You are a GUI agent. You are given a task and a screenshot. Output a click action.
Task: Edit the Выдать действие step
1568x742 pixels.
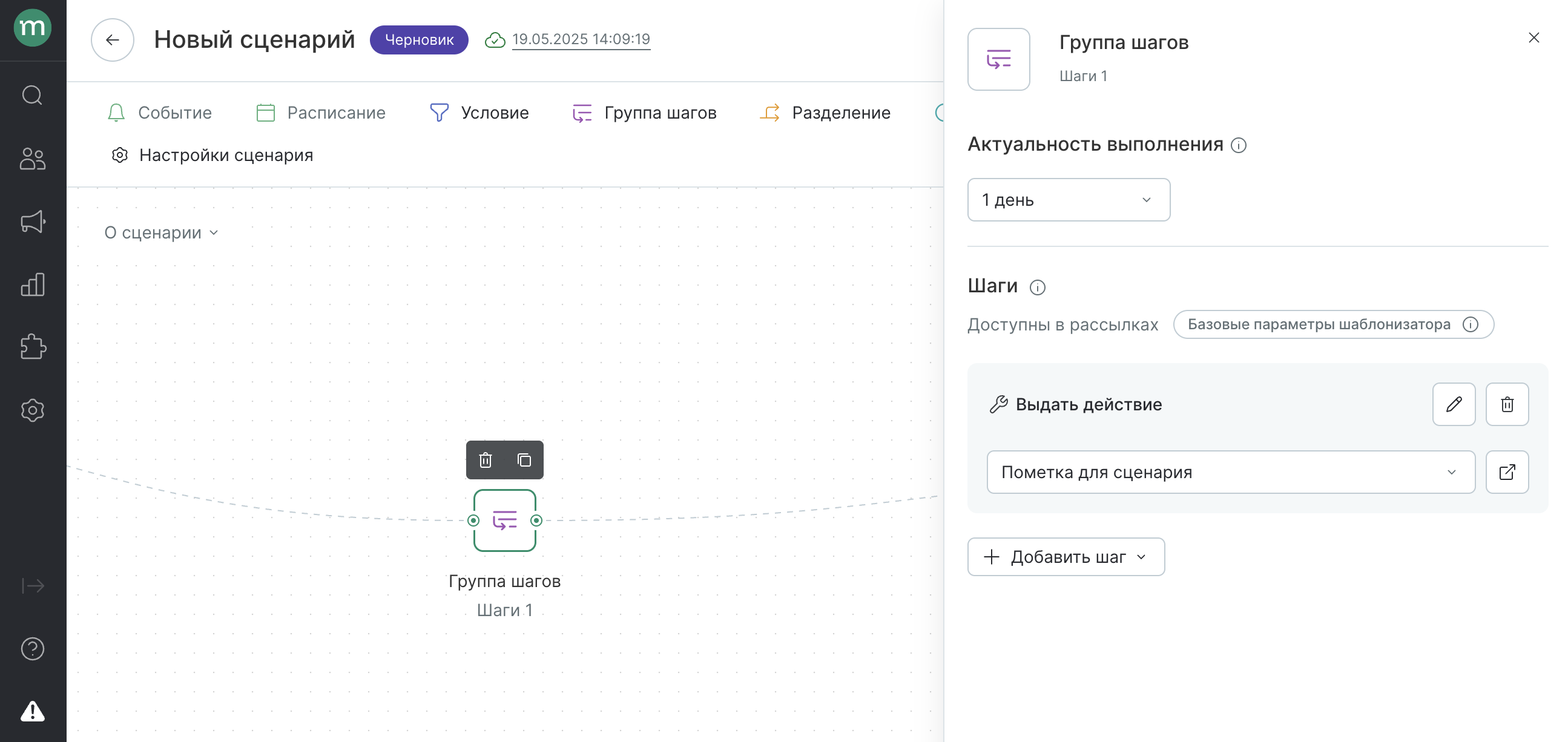(x=1454, y=404)
